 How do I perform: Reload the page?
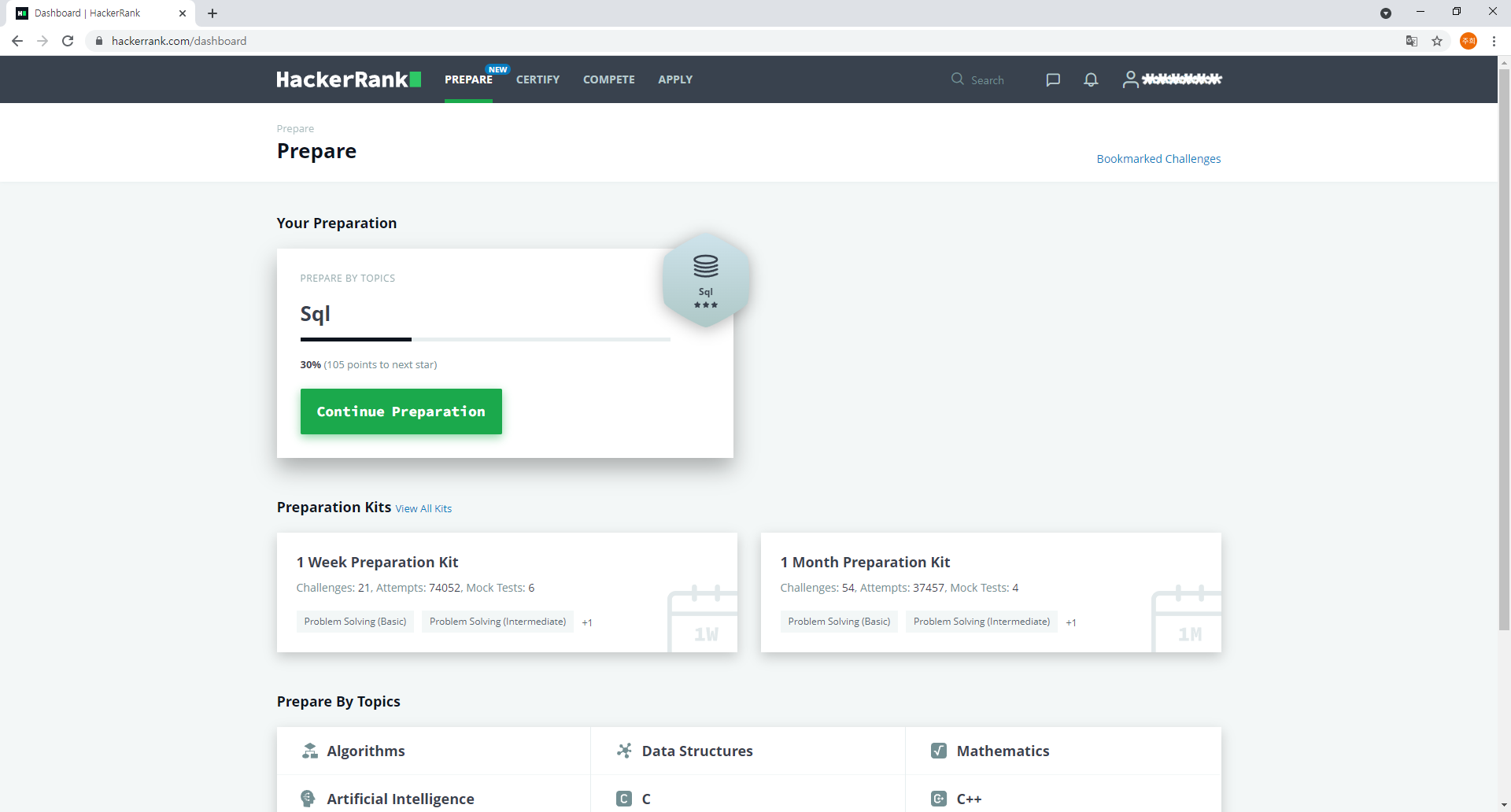pos(68,41)
